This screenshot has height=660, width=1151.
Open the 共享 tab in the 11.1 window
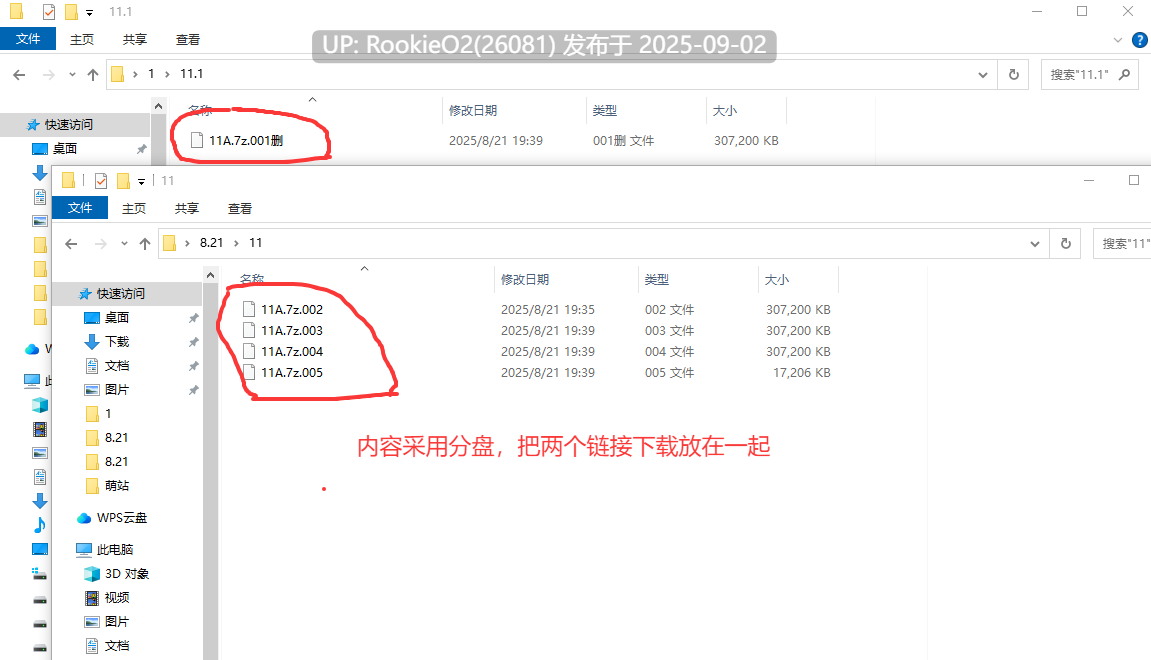click(x=134, y=40)
